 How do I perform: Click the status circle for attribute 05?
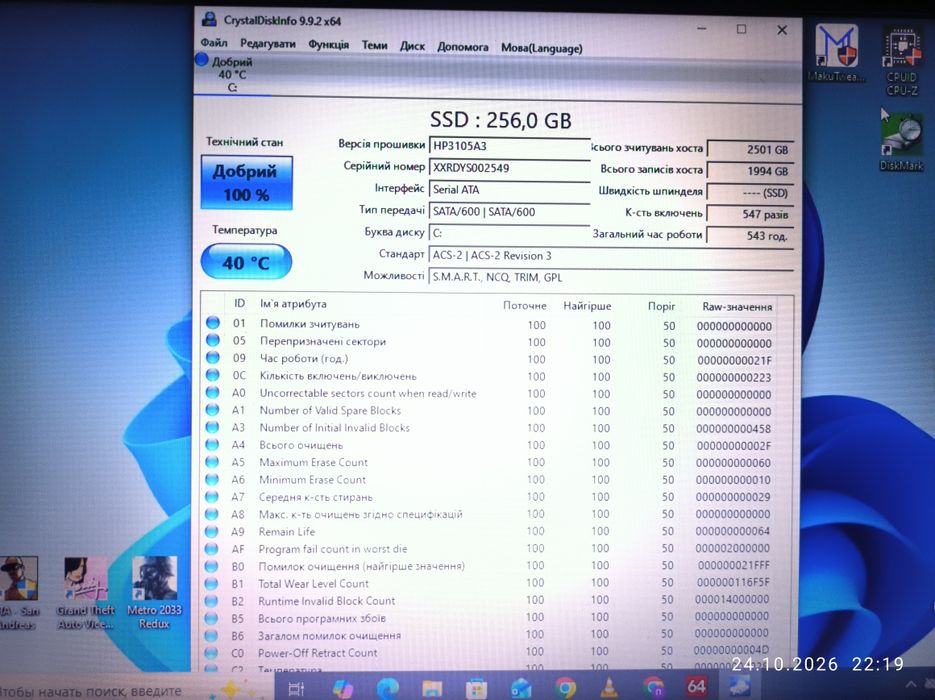click(213, 340)
